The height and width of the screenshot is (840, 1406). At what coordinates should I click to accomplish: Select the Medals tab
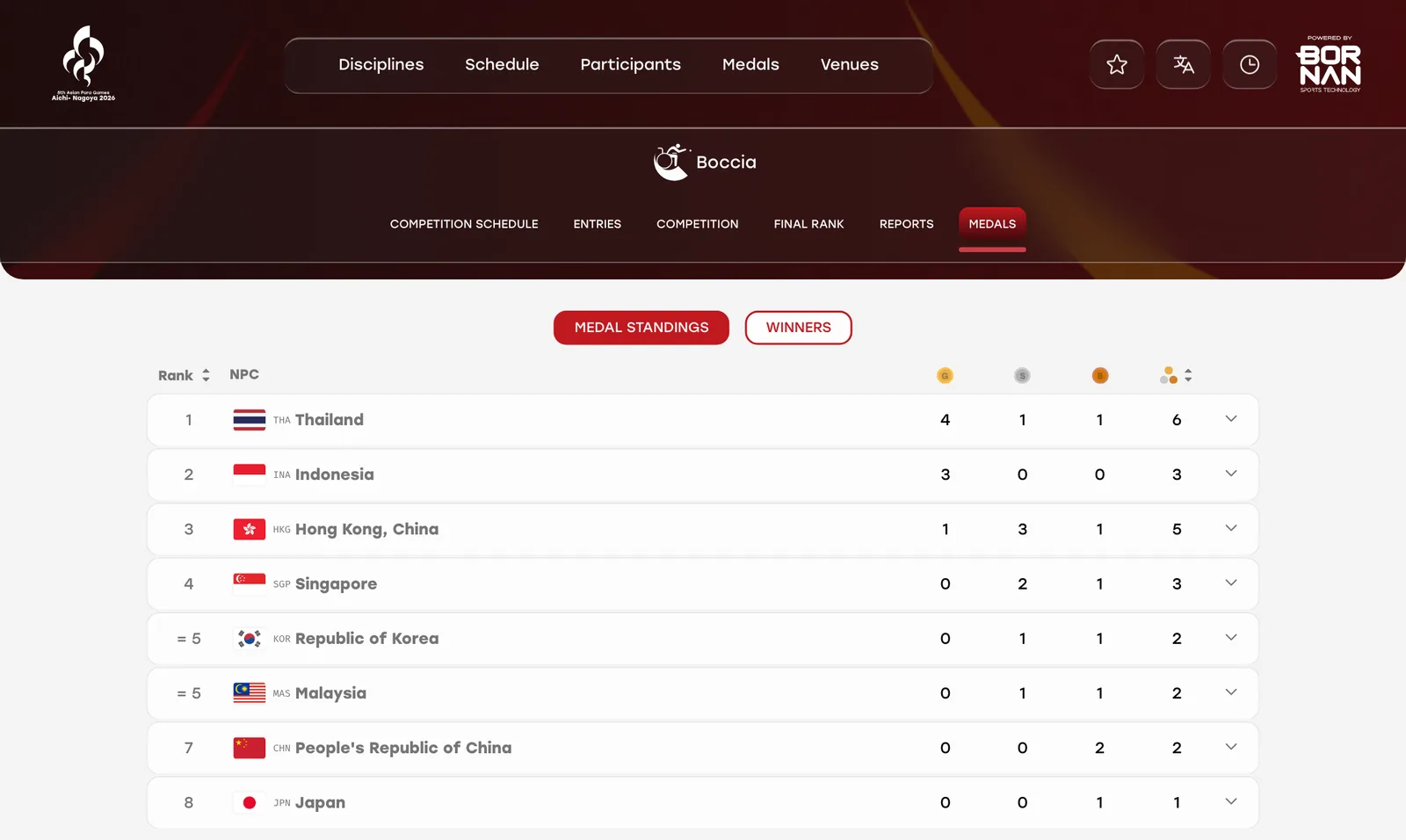[992, 224]
